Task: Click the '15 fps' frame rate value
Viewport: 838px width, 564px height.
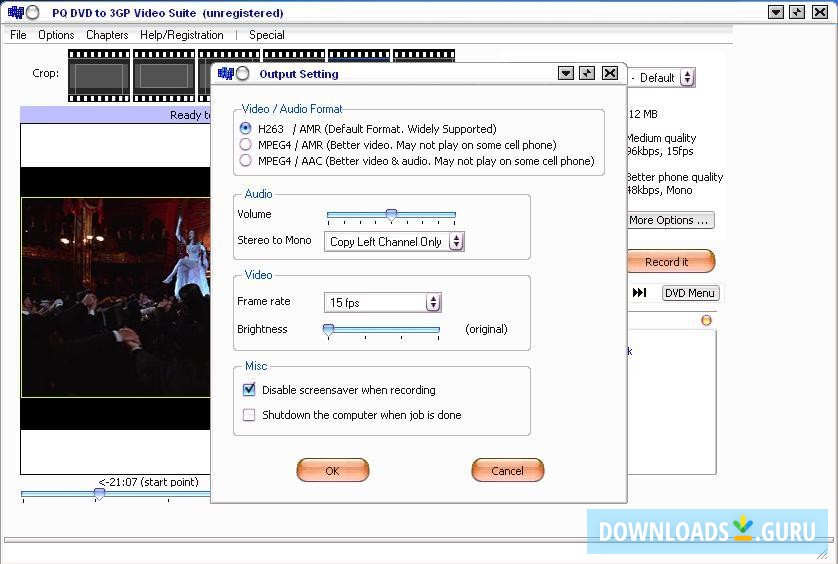Action: (345, 303)
